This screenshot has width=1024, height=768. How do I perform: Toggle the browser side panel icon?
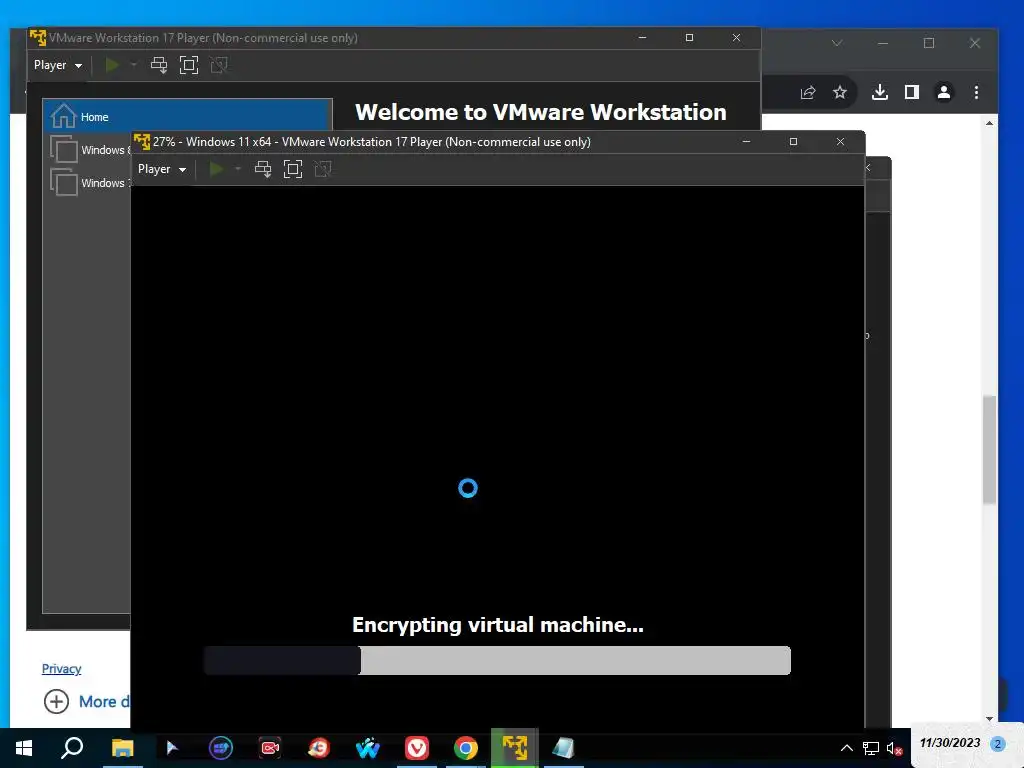tap(912, 93)
